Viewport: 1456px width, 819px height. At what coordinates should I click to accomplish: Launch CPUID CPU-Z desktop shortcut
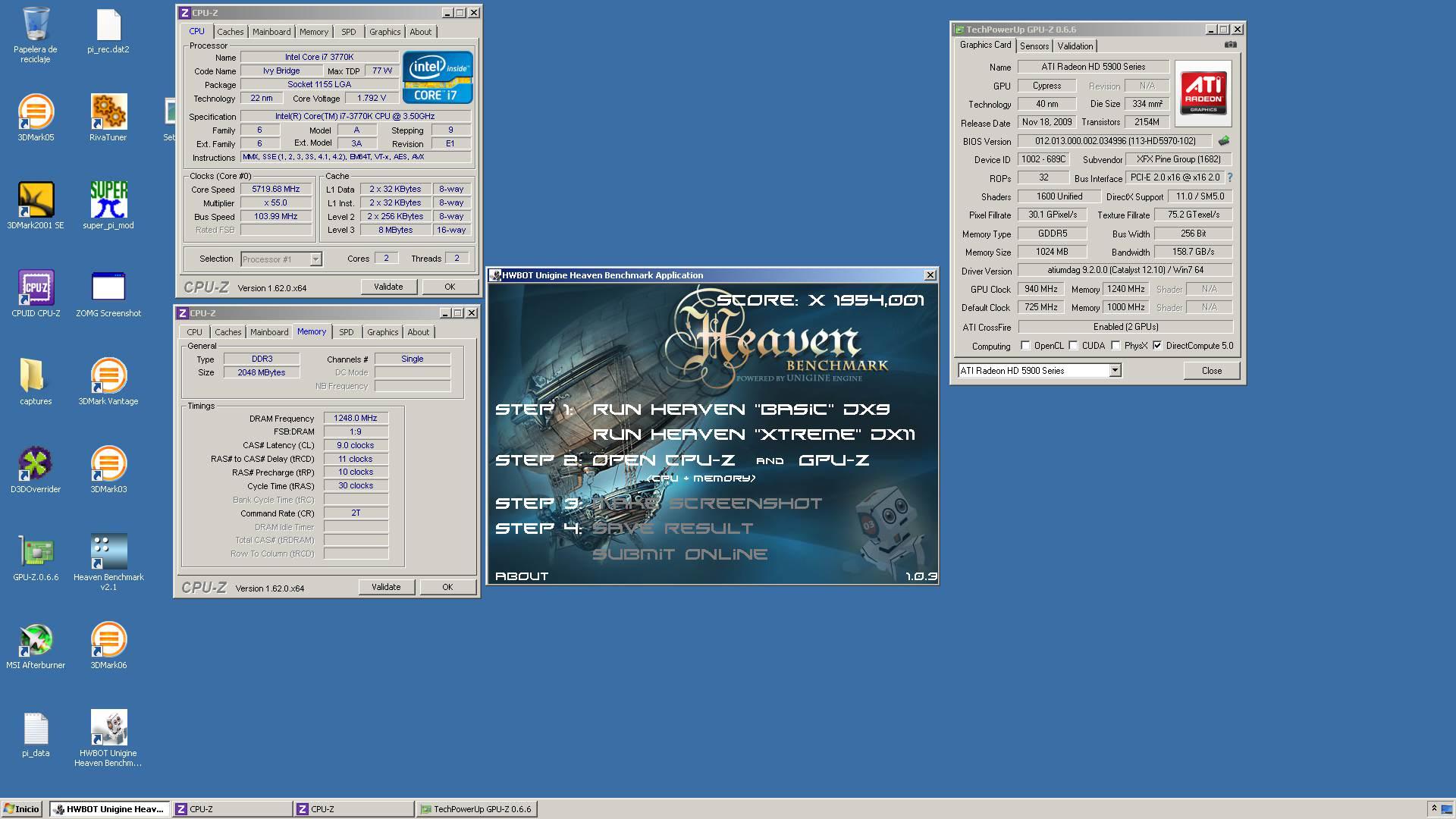point(36,294)
